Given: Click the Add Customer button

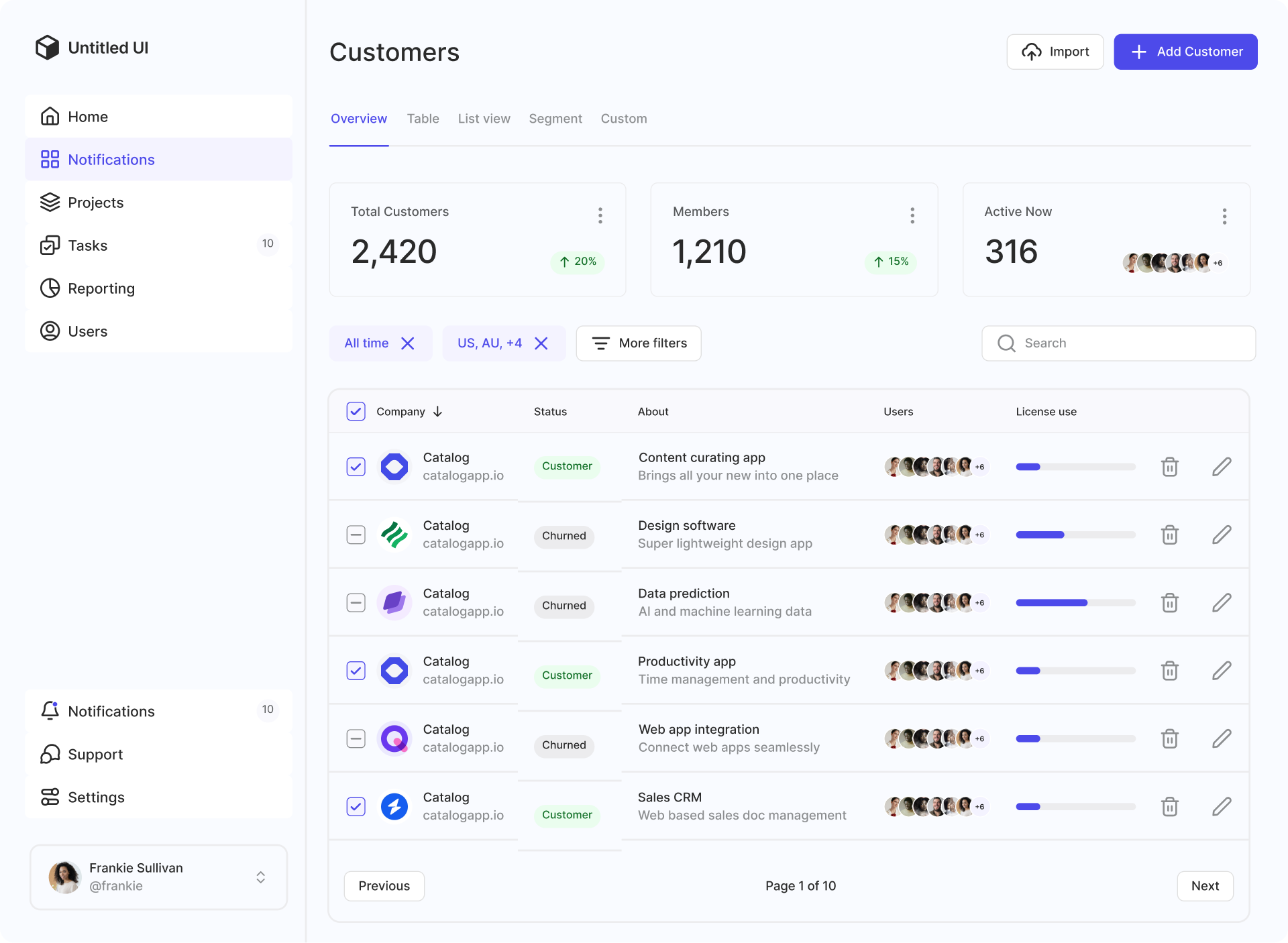Looking at the screenshot, I should point(1185,52).
